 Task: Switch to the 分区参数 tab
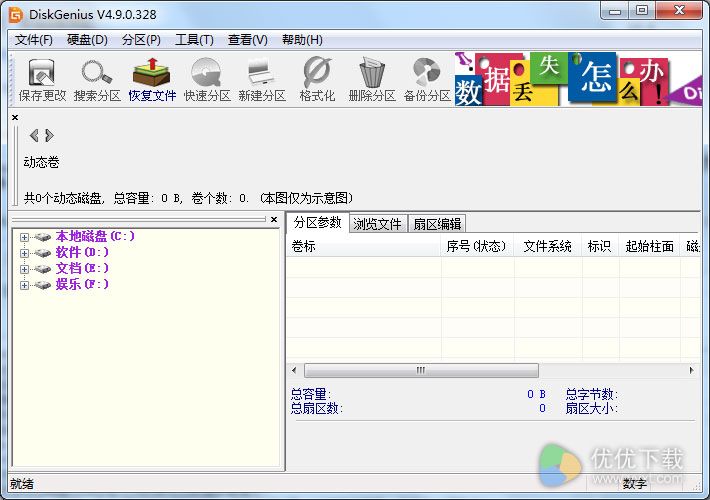pos(317,222)
